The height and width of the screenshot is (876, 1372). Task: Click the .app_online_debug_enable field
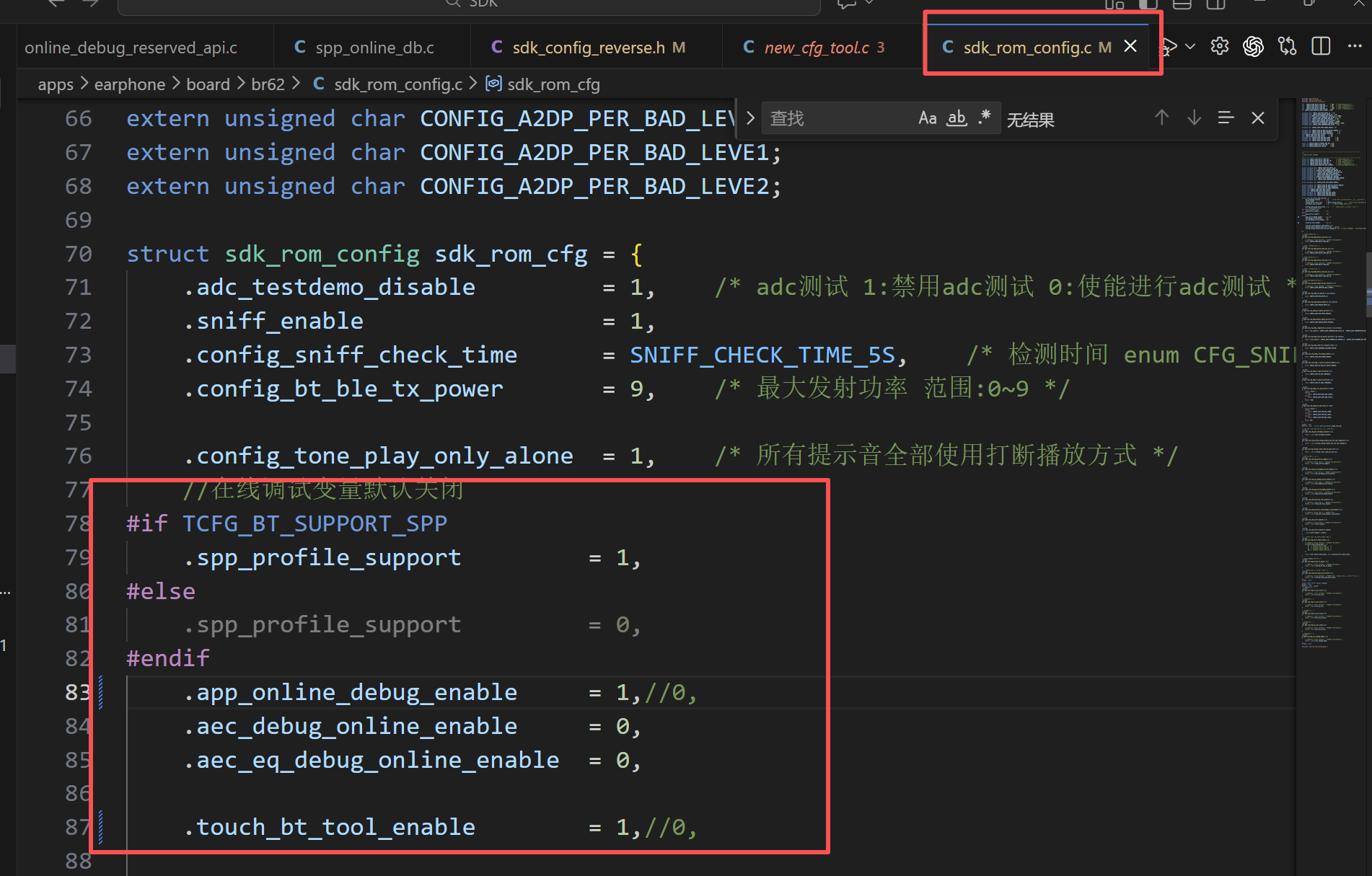350,692
